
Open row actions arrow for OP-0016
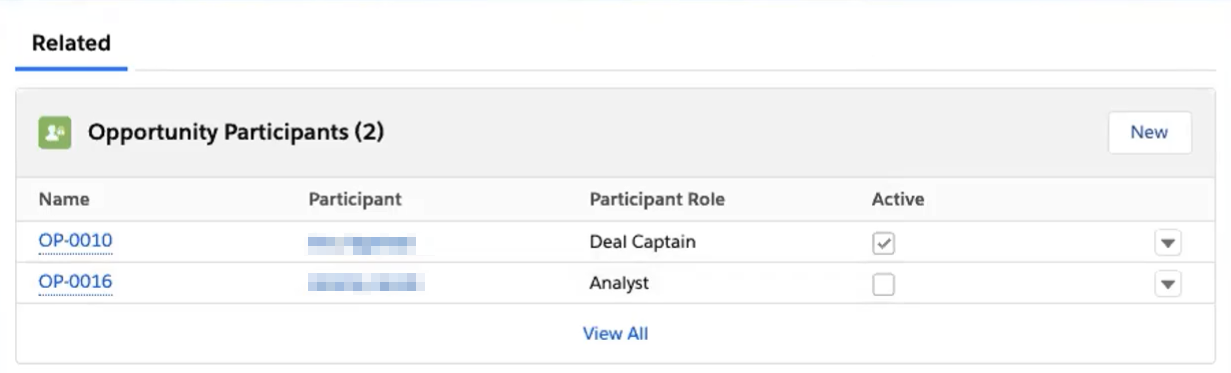pyautogui.click(x=1167, y=284)
